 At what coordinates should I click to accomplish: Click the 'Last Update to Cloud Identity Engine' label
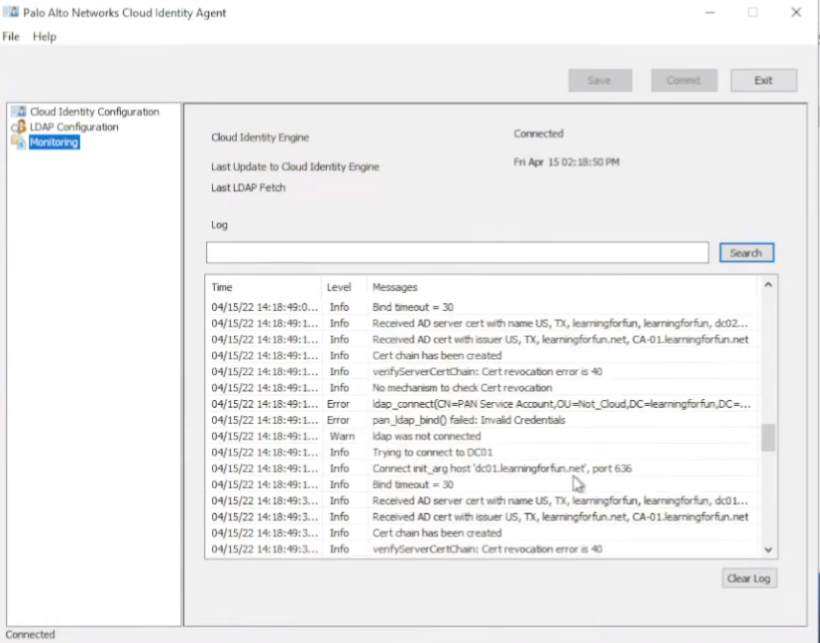[x=295, y=167]
